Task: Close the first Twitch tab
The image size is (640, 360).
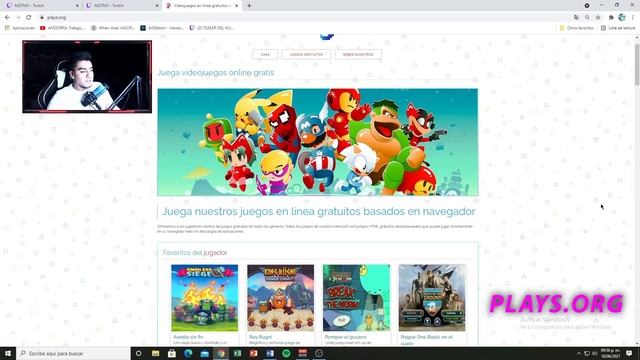Action: (x=77, y=6)
